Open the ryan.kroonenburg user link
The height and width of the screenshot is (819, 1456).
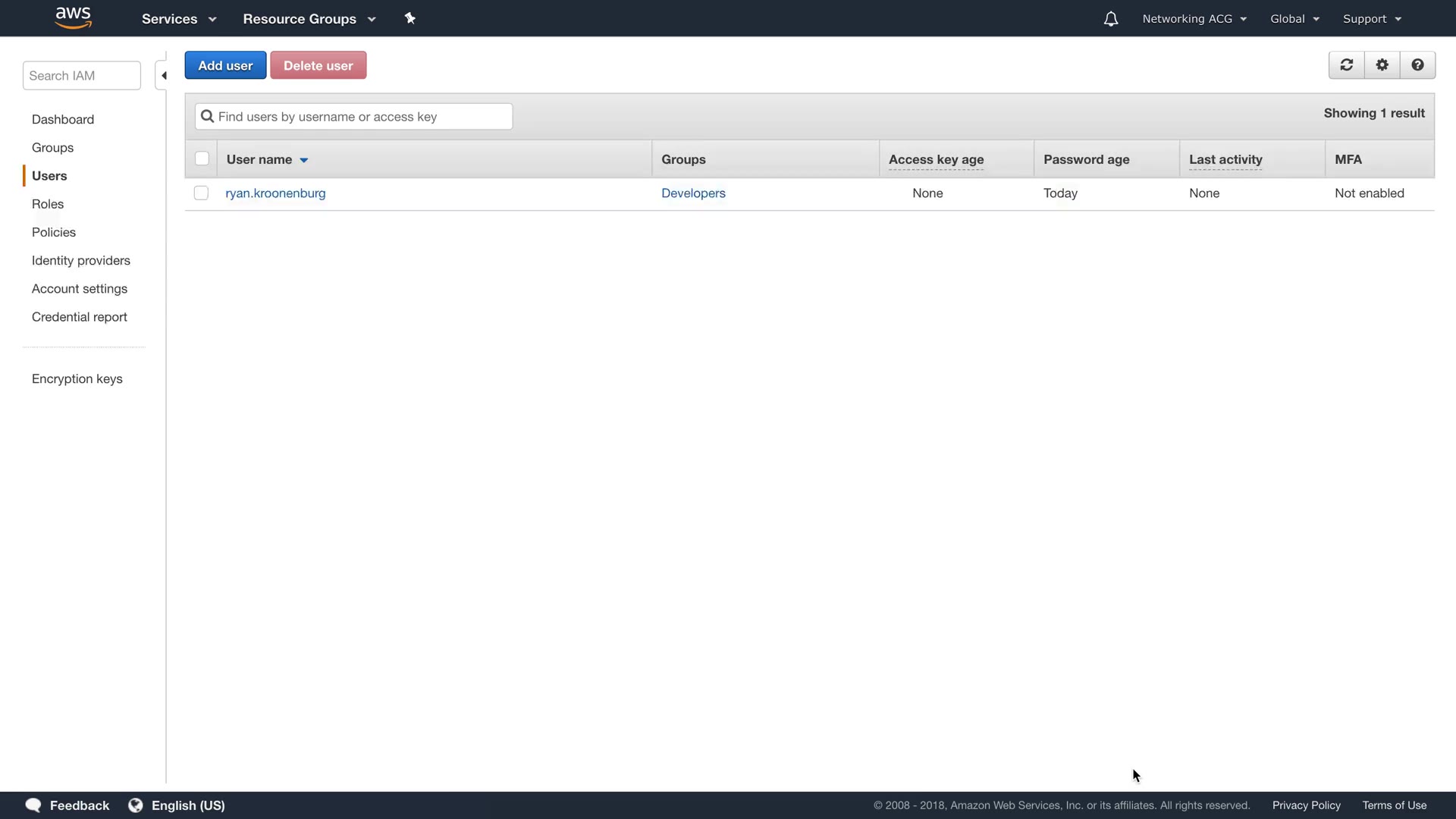tap(275, 193)
